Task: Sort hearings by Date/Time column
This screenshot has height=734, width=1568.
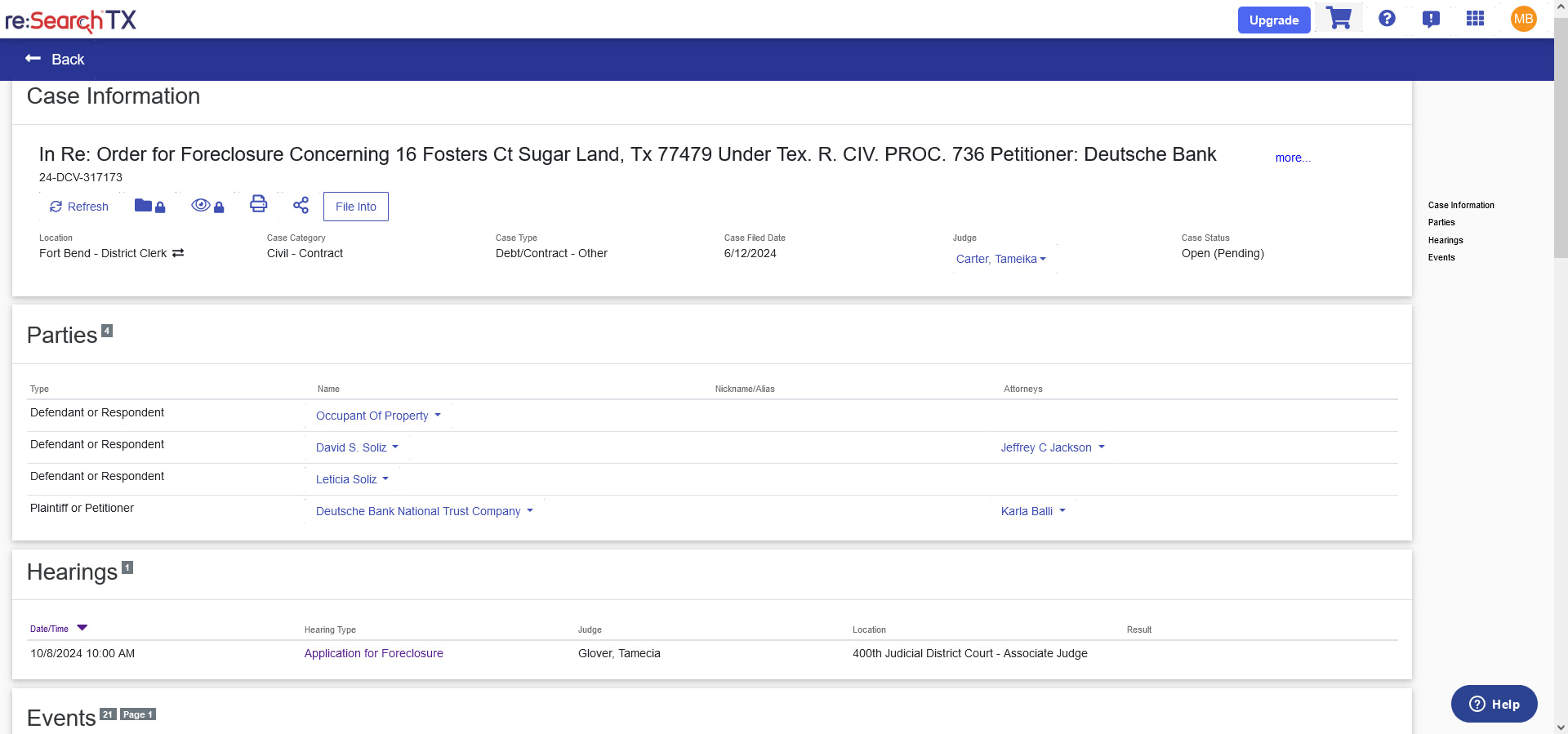Action: [59, 629]
